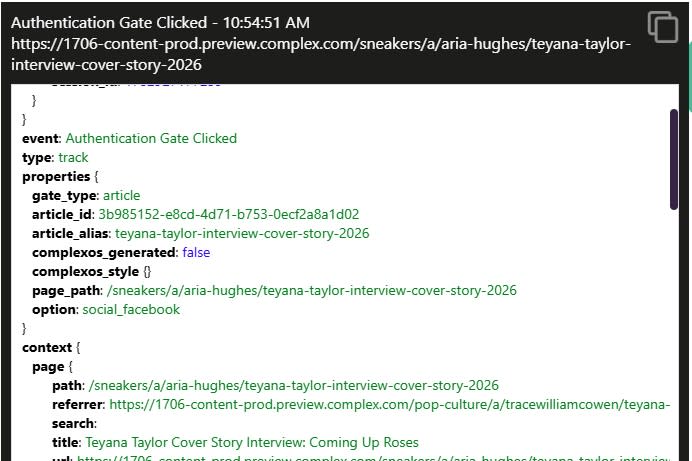Image resolution: width=692 pixels, height=461 pixels.
Task: Click the complexos_generated key label
Action: click(x=104, y=252)
